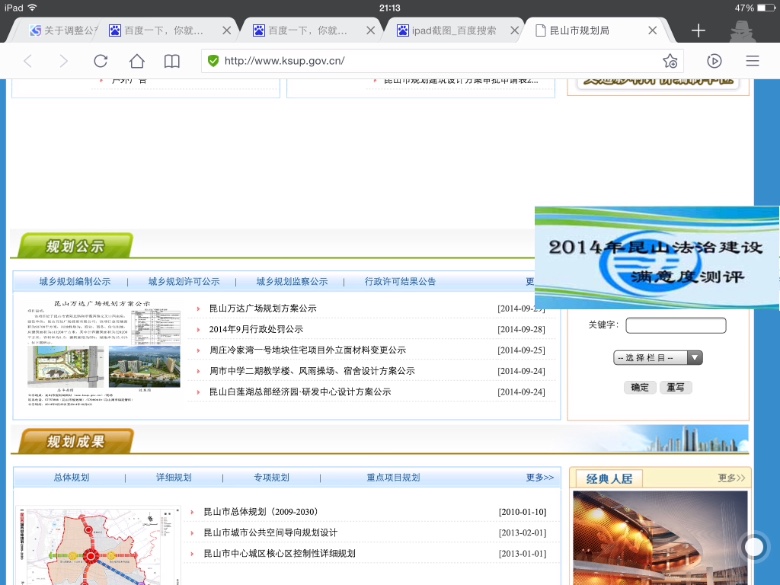Open 昆山万达广场规划方案公示 link
The height and width of the screenshot is (585, 780).
click(x=262, y=309)
